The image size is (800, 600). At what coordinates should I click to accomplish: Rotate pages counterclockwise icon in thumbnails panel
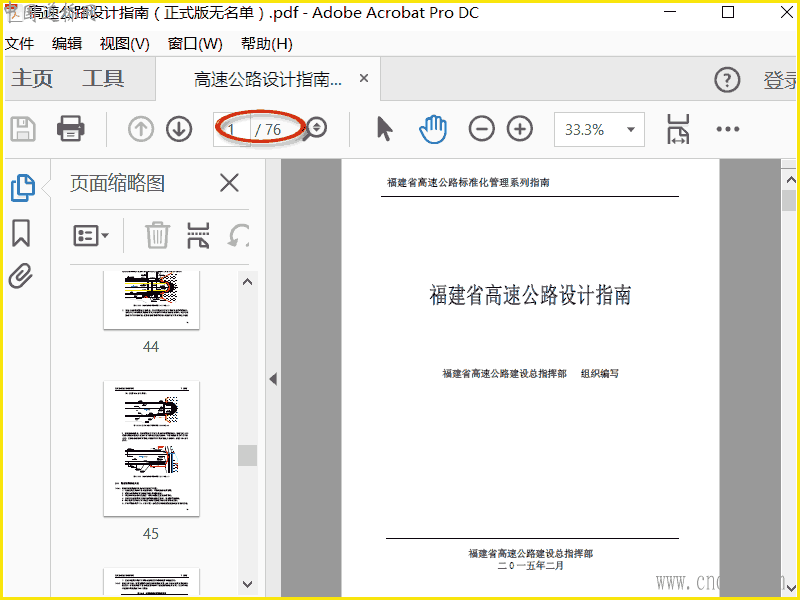(238, 235)
